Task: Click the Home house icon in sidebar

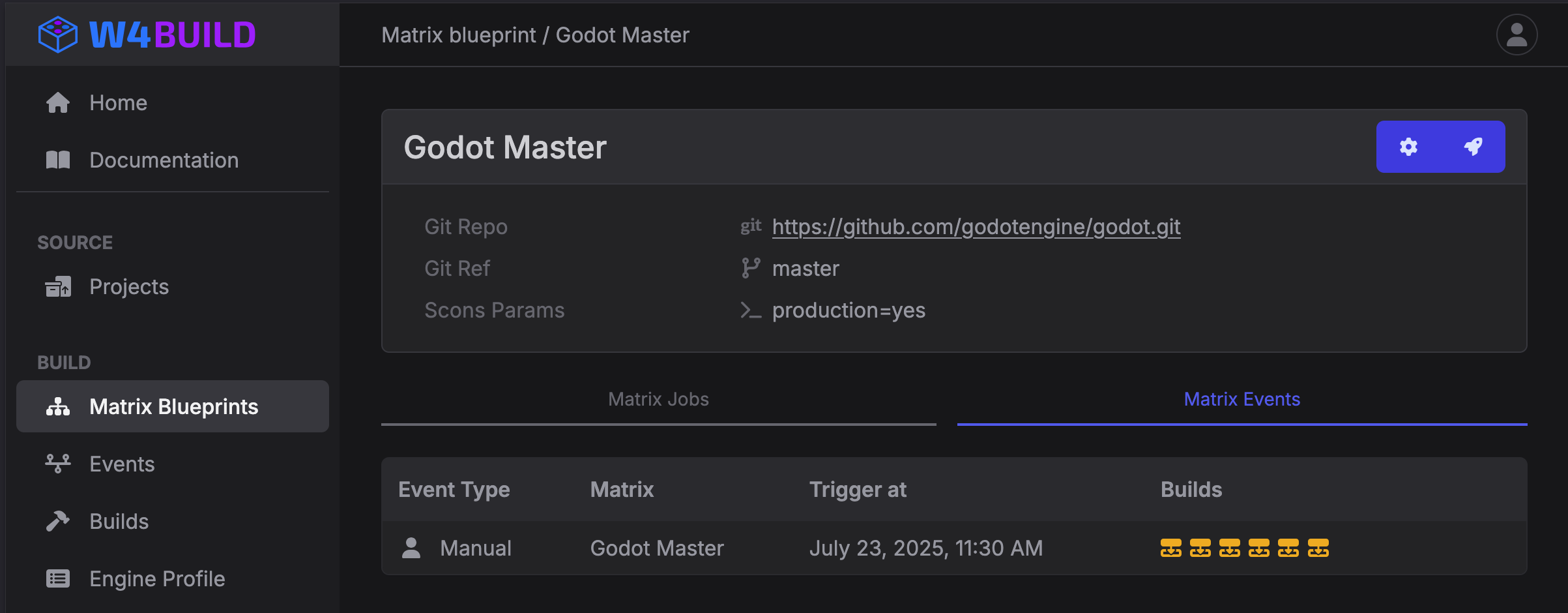Action: (58, 102)
